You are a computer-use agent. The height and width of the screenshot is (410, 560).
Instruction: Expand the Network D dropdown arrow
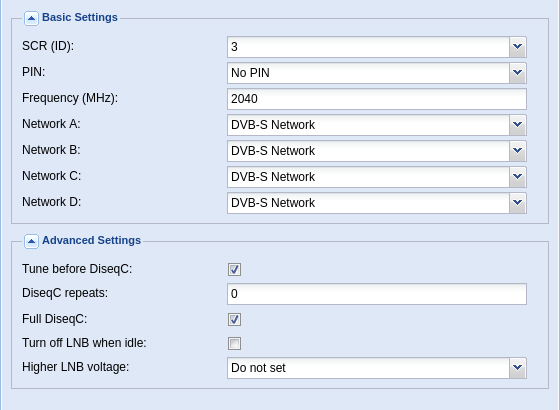pos(518,203)
